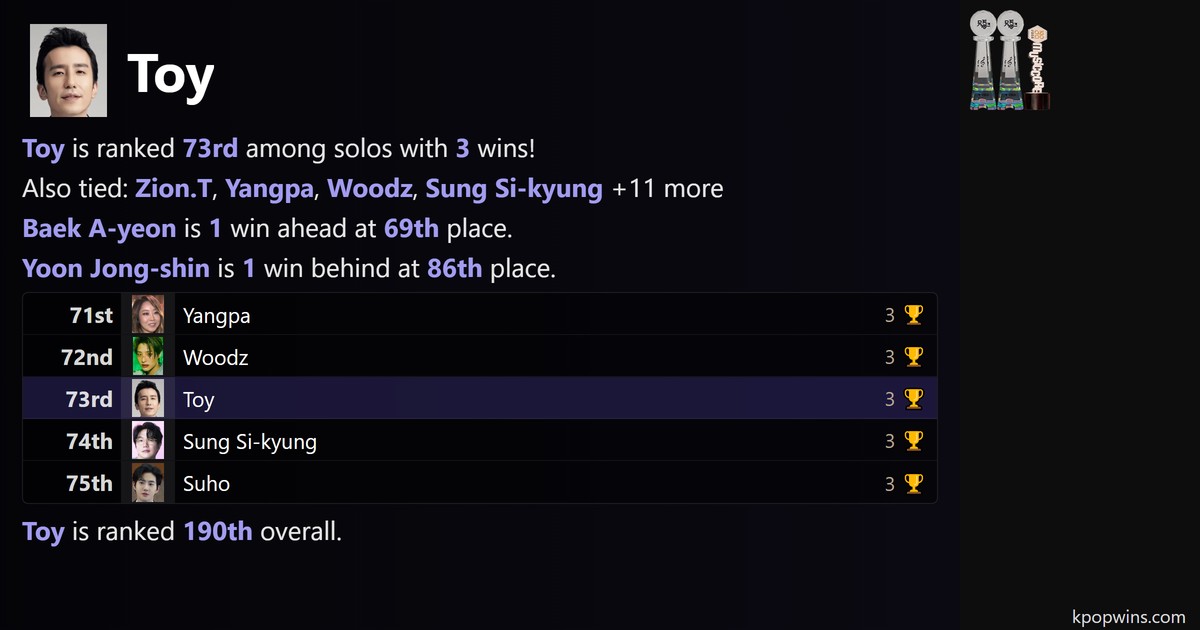Click the trophy icon in Woodz's row

913,358
